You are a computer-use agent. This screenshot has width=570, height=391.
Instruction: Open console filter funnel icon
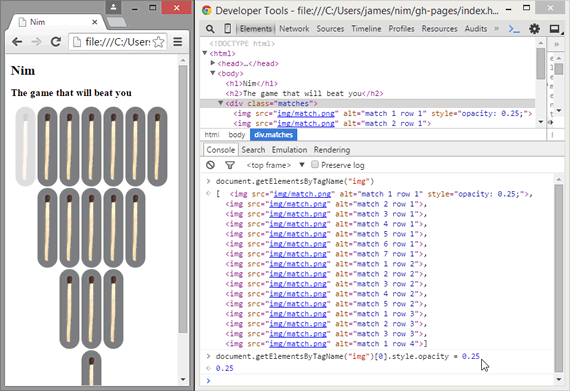[x=230, y=165]
